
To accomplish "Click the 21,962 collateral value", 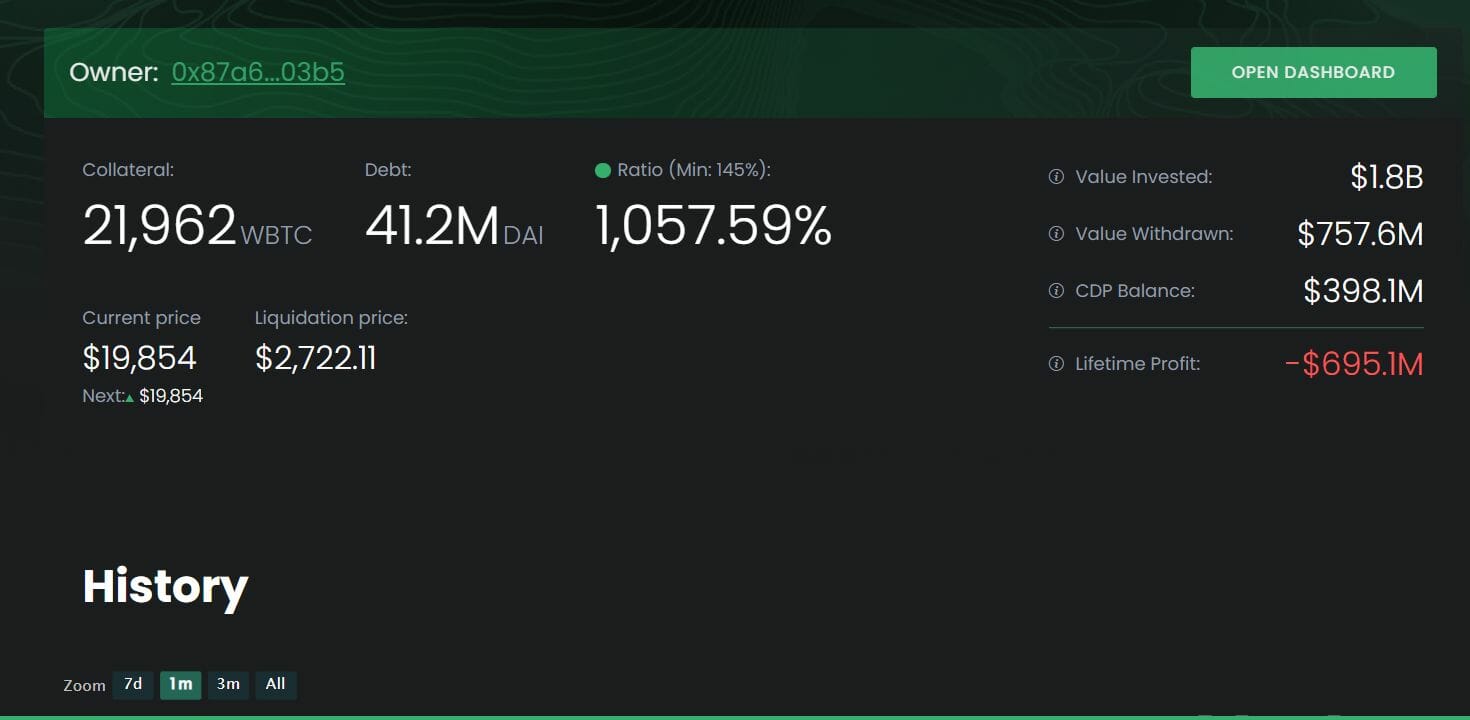I will click(x=160, y=226).
